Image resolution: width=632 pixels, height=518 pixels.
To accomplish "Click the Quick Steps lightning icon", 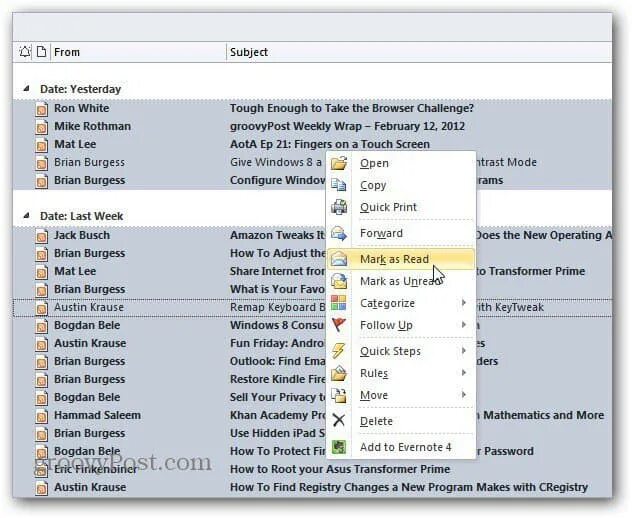I will click(338, 351).
